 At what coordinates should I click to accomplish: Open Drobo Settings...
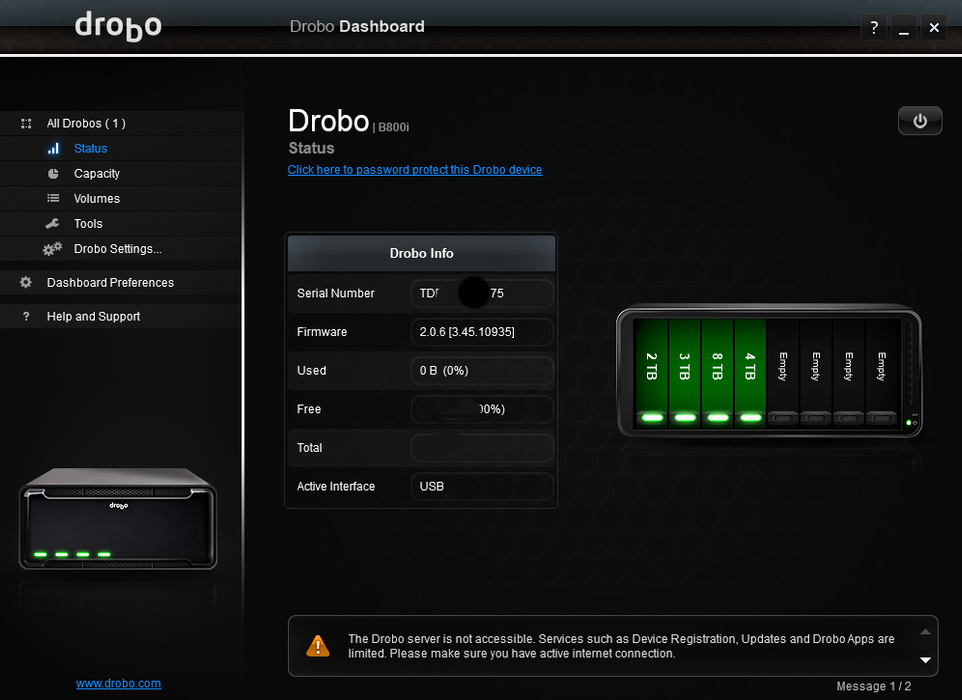pyautogui.click(x=121, y=249)
